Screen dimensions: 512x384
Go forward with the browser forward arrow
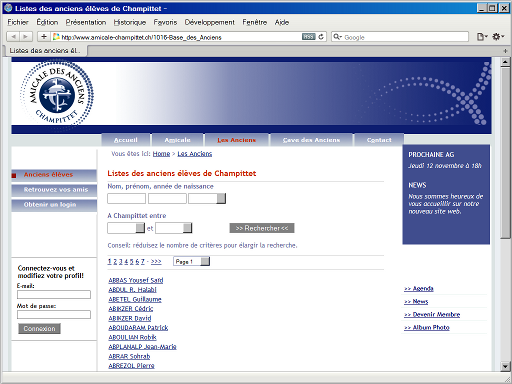pos(26,36)
